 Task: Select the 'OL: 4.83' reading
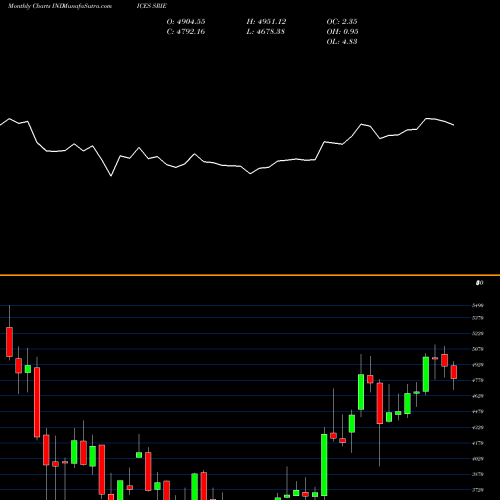(x=342, y=42)
